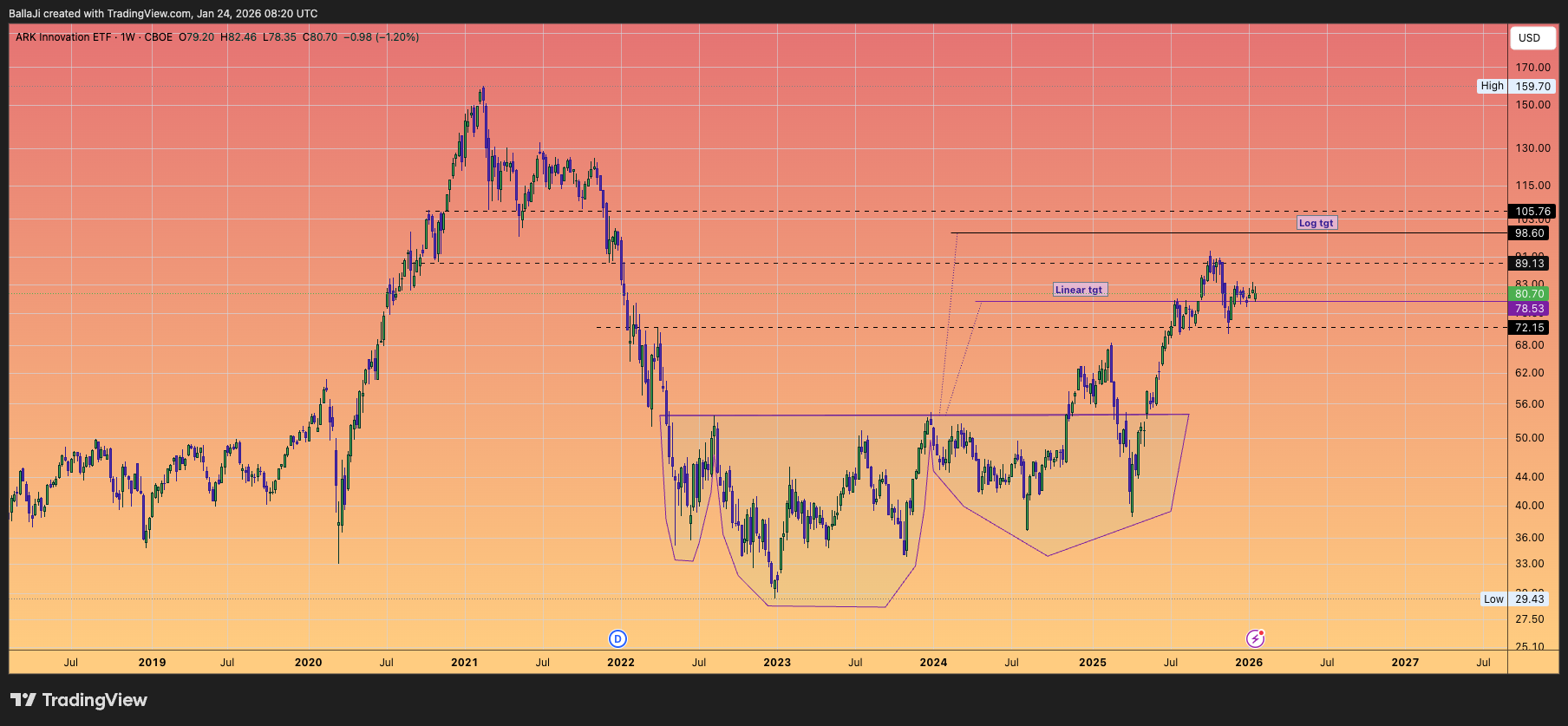Click the 105.76 price level tag

pos(1532,212)
